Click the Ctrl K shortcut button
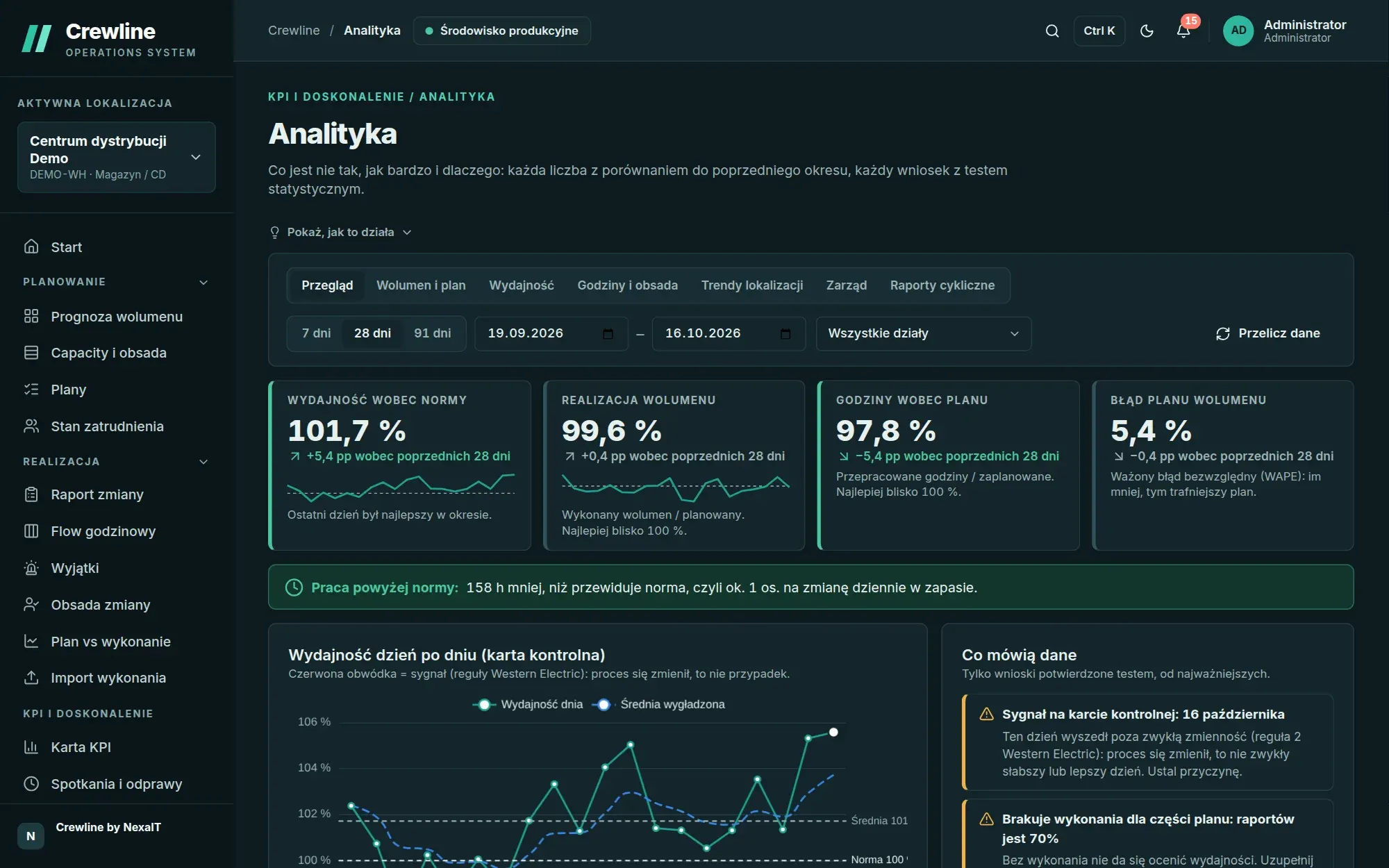This screenshot has height=868, width=1389. tap(1099, 31)
